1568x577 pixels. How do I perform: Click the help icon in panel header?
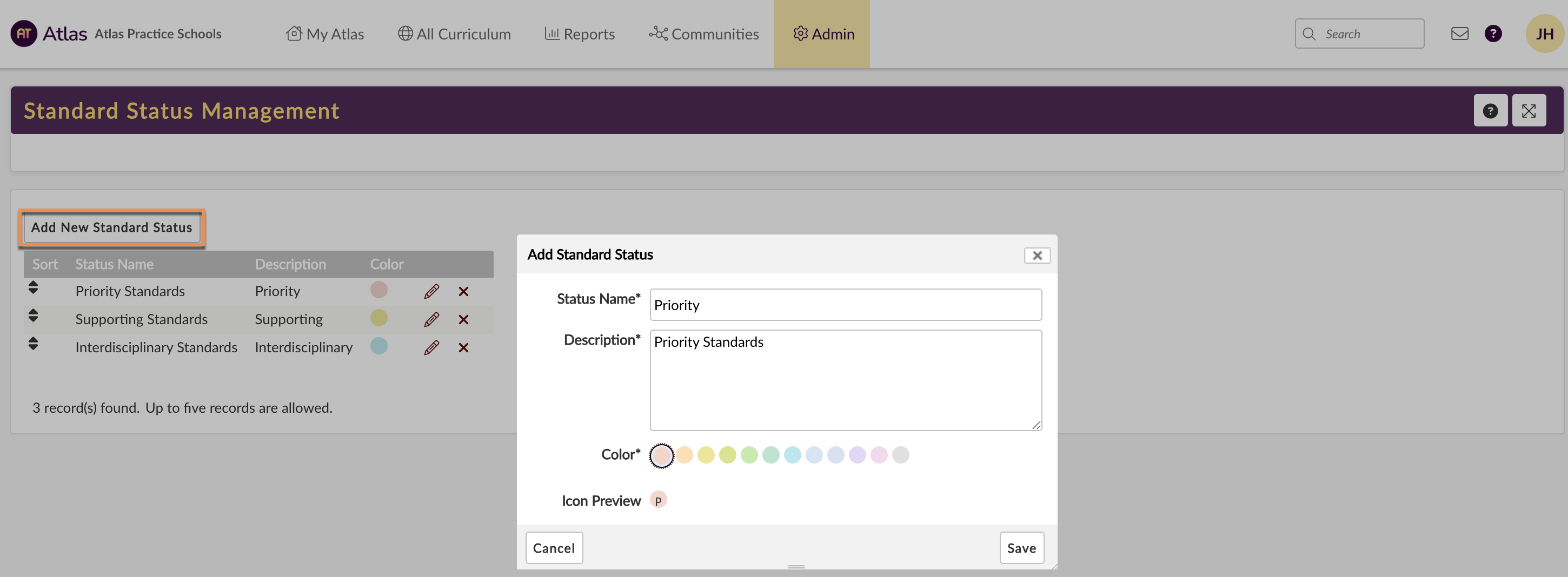(1490, 111)
